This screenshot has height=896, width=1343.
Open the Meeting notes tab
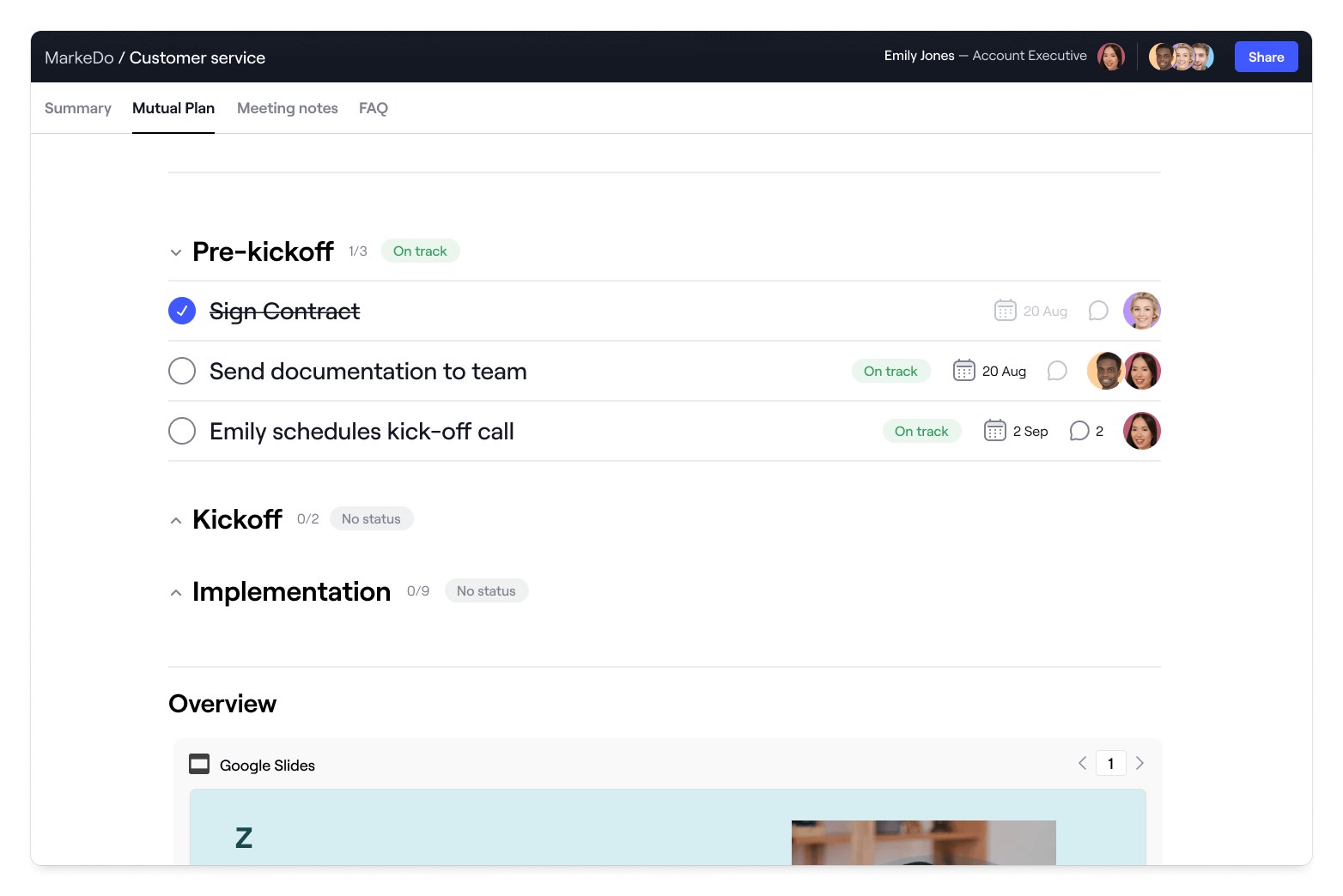coord(287,107)
